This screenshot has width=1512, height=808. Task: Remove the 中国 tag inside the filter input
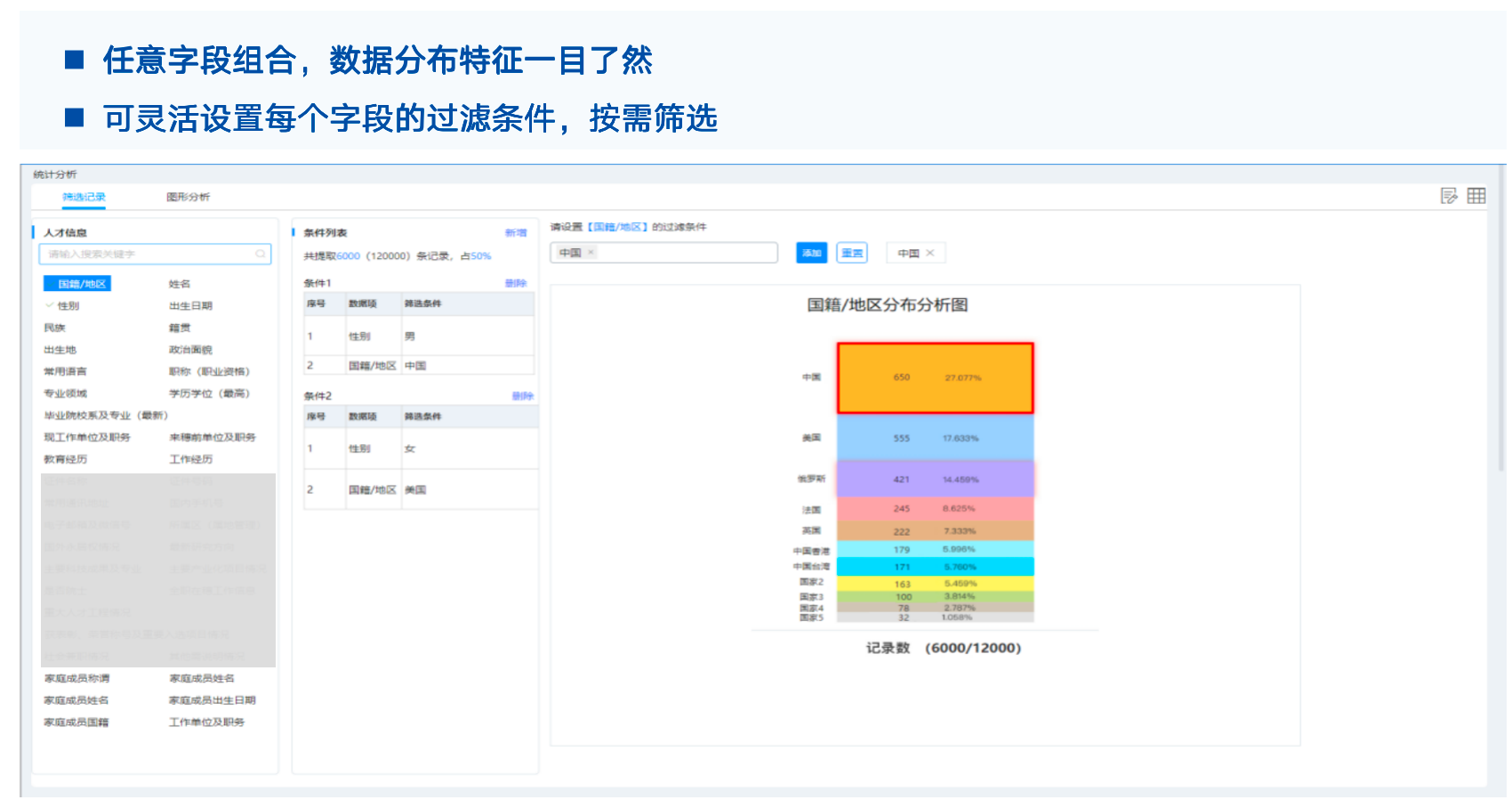[591, 253]
